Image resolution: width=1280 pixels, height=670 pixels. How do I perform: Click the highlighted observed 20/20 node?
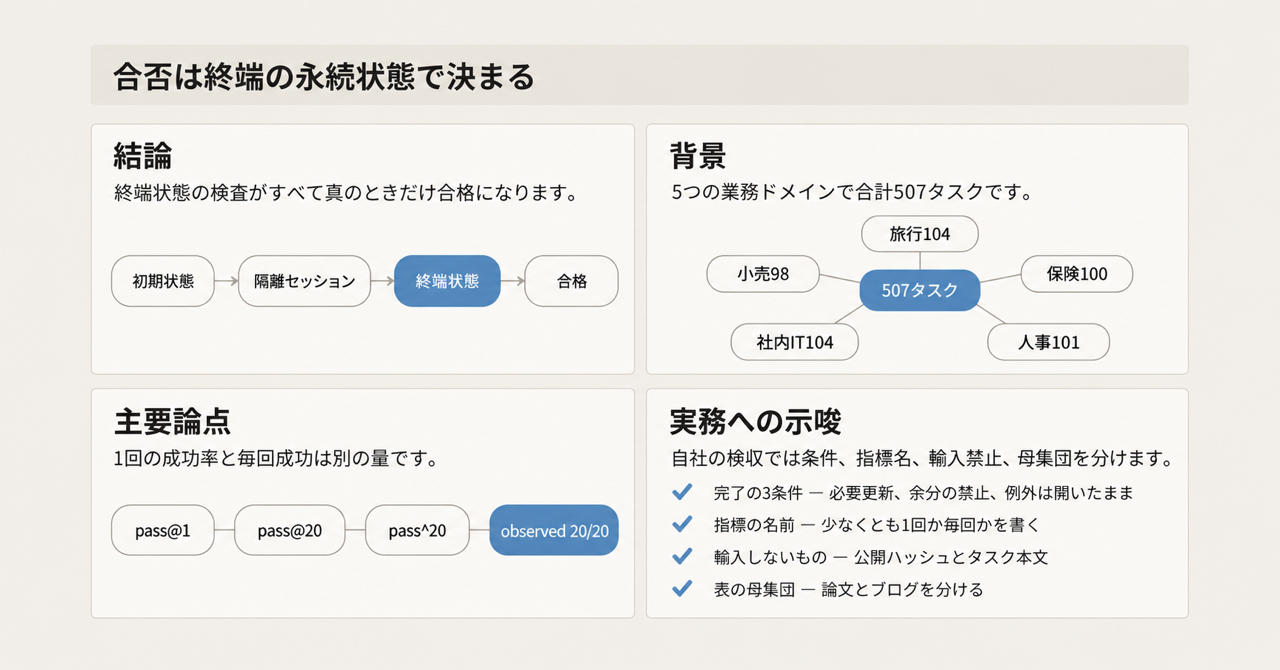554,530
